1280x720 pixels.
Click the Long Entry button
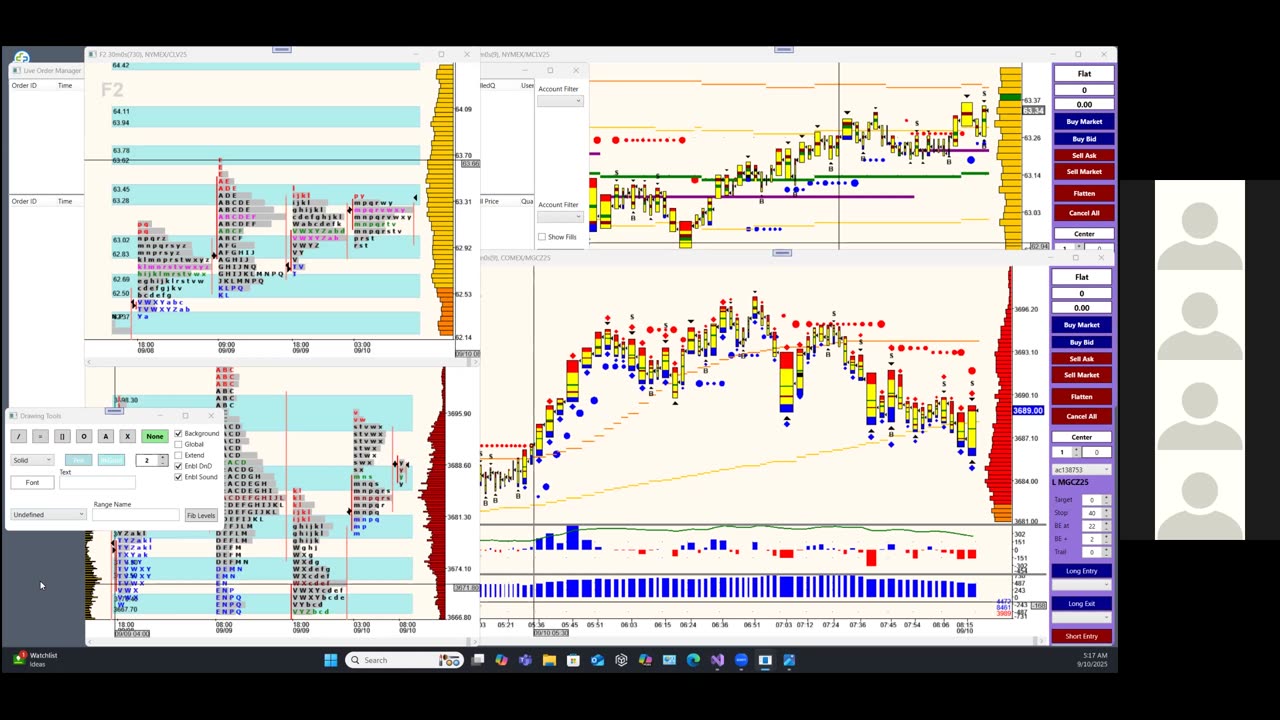coord(1081,571)
